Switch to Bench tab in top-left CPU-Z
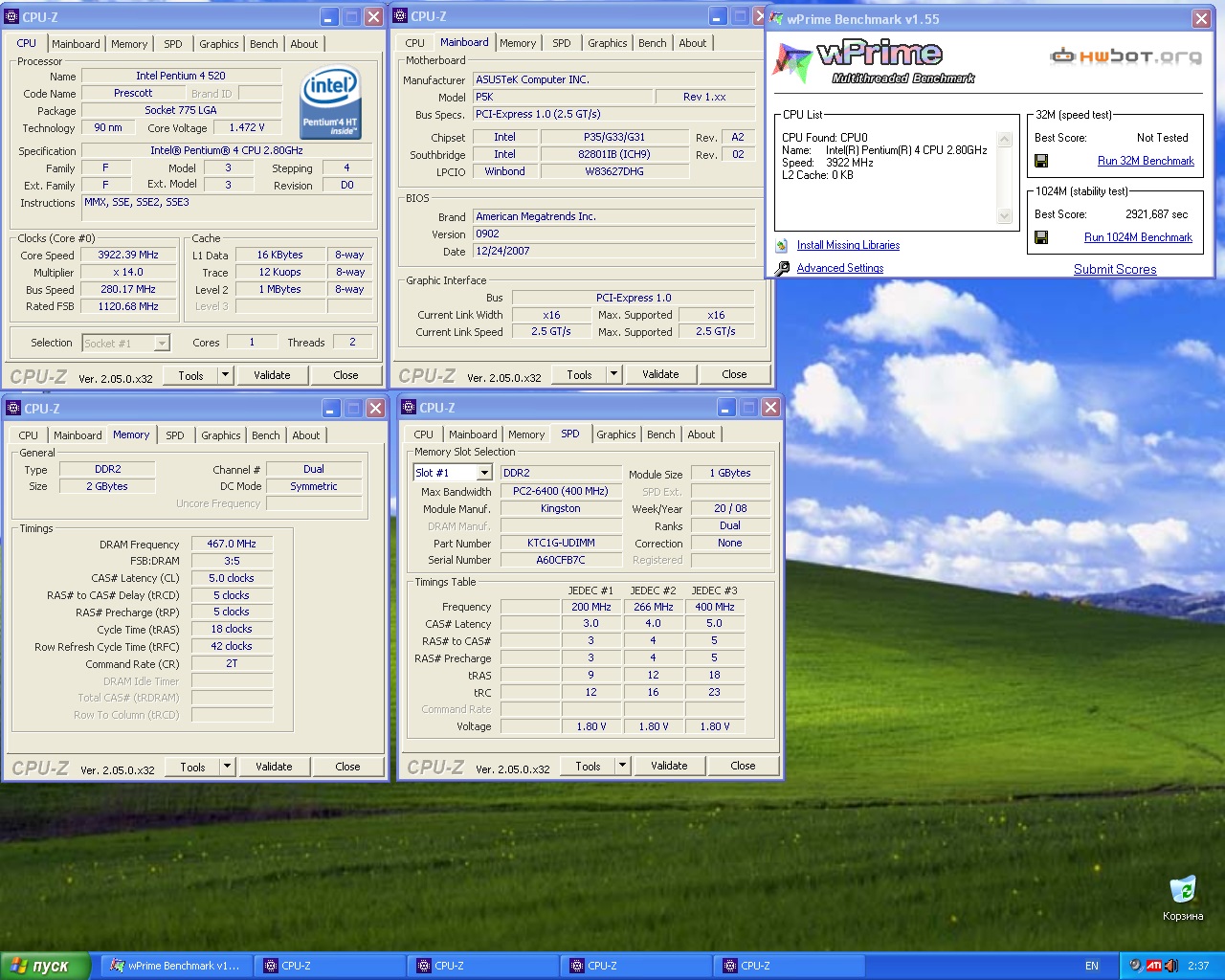 (x=264, y=44)
